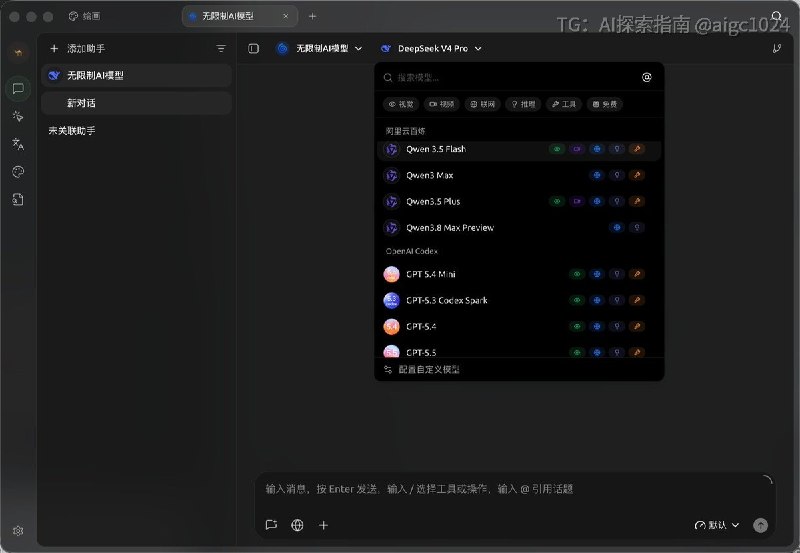This screenshot has height=553, width=800.
Task: Click the @ icon in model search bar
Action: (x=646, y=77)
